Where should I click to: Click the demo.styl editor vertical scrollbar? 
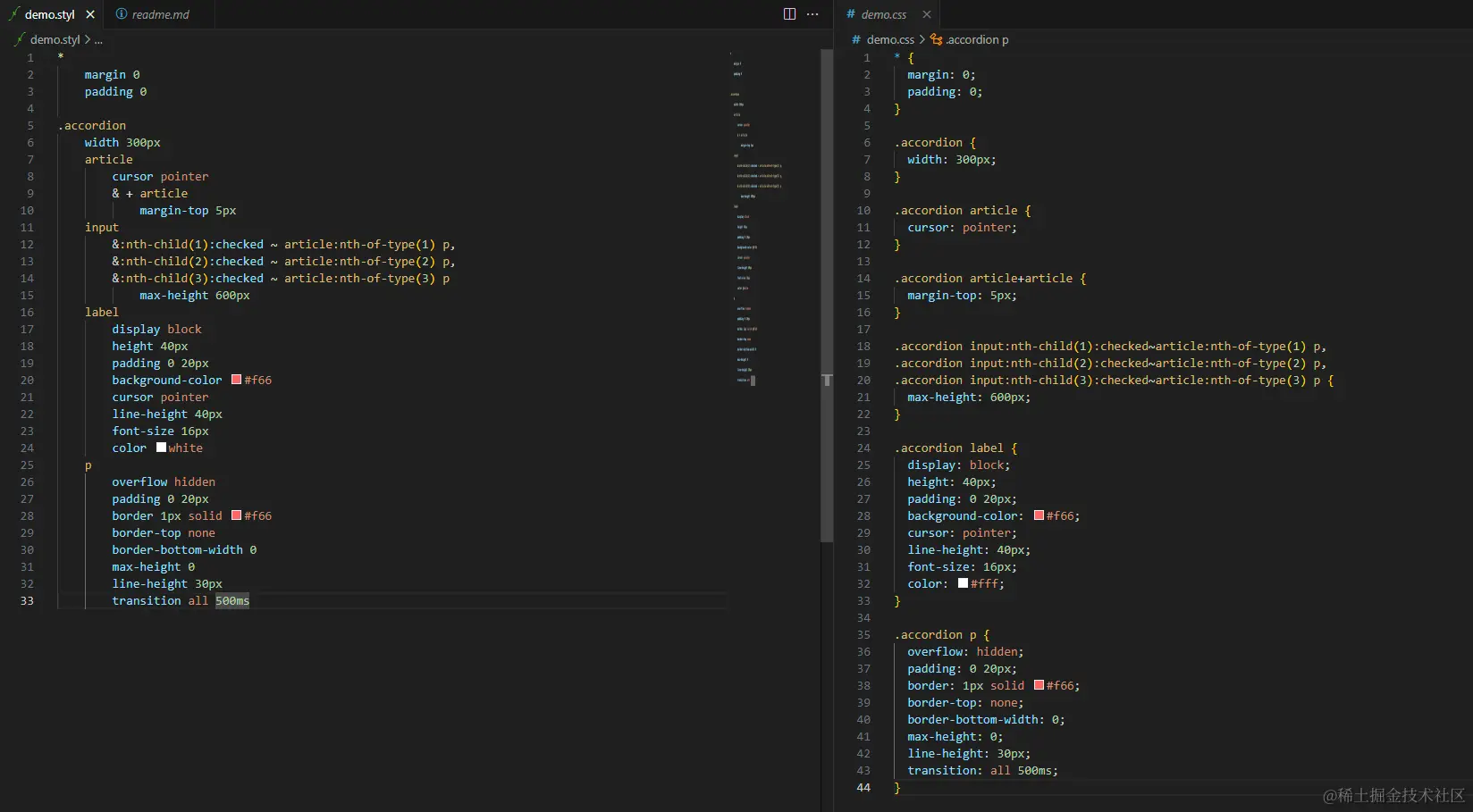point(827,295)
